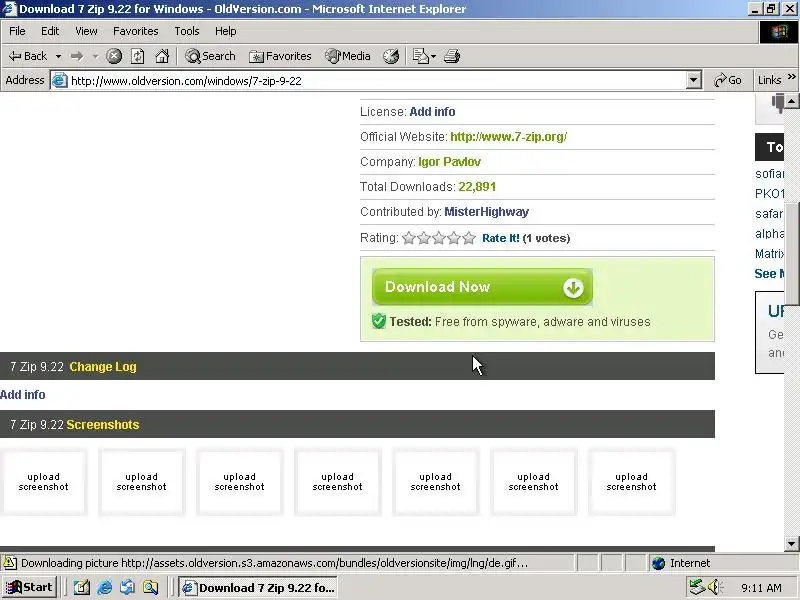The image size is (800, 600).
Task: Click Add info under Change Log
Action: 22,395
